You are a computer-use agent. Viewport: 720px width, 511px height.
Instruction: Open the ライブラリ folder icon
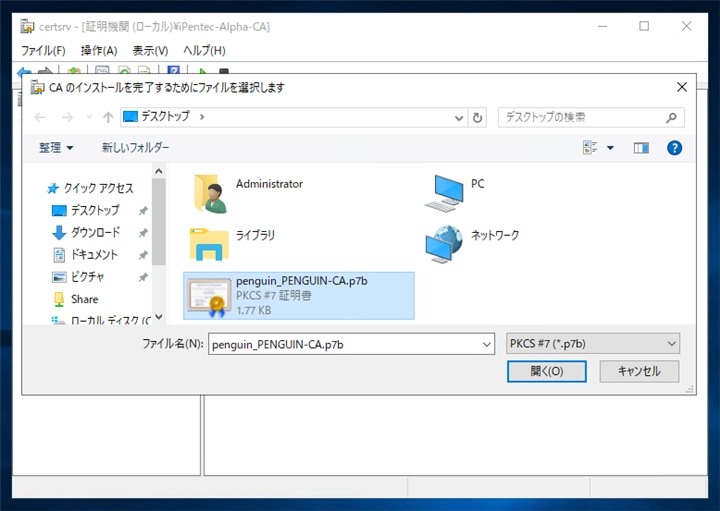(209, 244)
